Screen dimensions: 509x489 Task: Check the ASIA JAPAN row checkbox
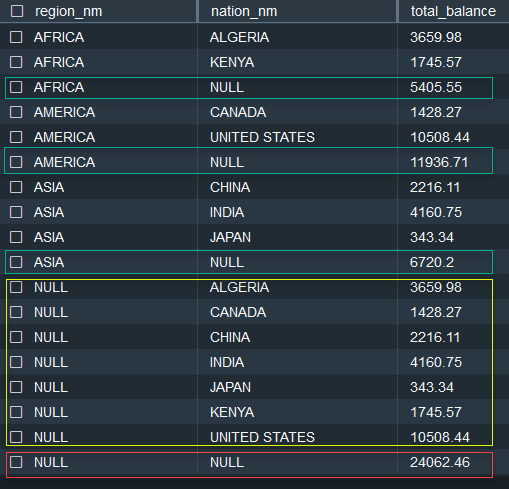16,237
